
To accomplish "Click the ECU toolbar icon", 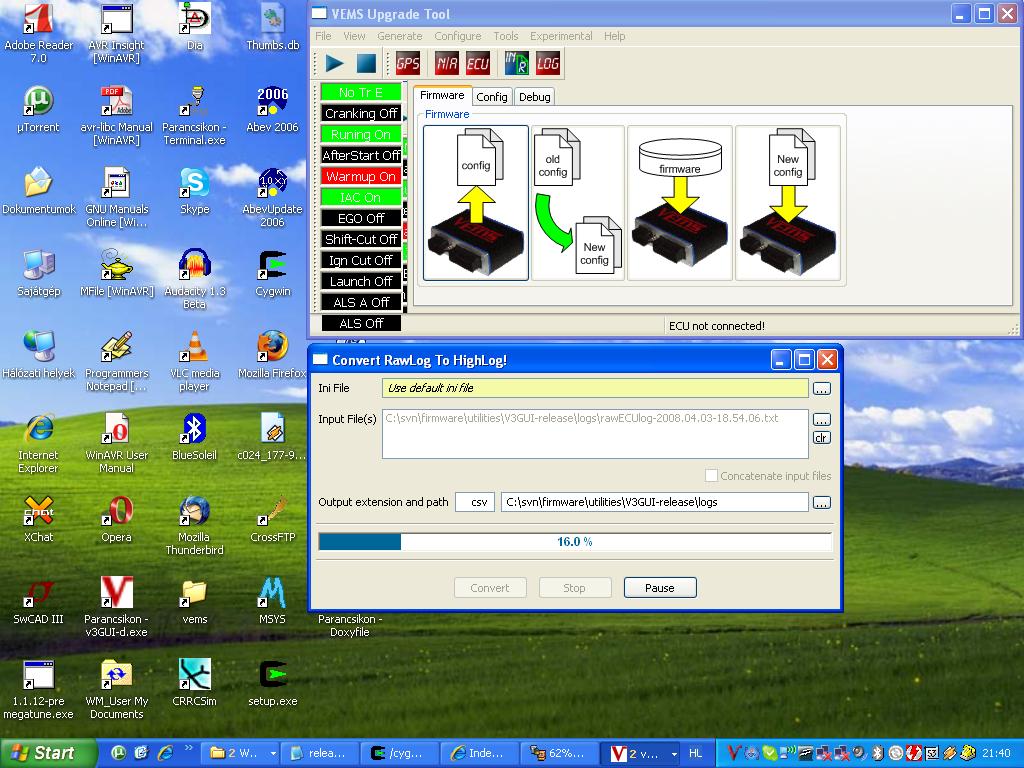I will point(477,63).
